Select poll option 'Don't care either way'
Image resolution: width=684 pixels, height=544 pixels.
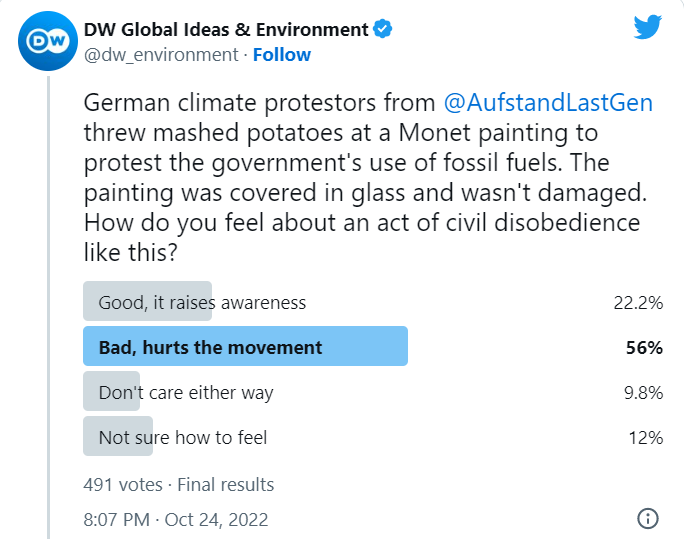pyautogui.click(x=185, y=392)
